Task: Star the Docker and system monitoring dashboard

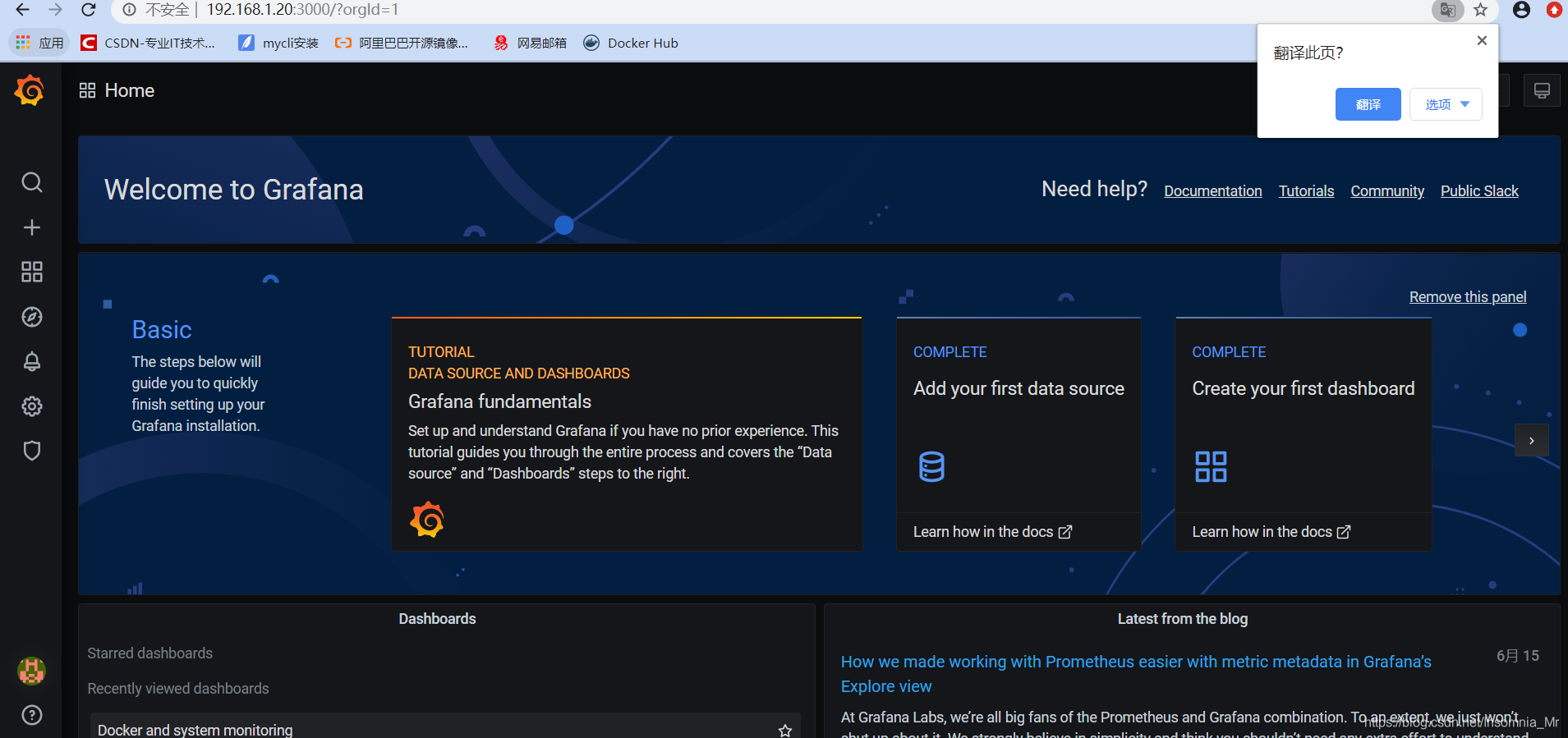Action: (x=785, y=730)
